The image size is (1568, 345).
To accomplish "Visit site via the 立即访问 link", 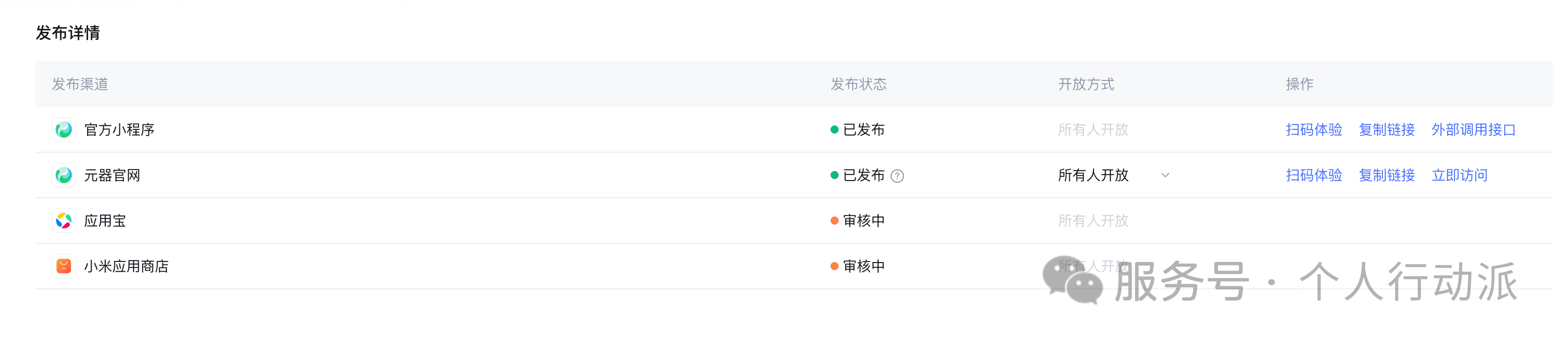I will [1459, 175].
